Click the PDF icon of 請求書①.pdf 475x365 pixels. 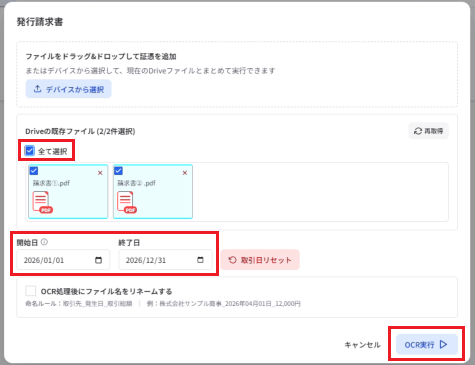pos(42,202)
